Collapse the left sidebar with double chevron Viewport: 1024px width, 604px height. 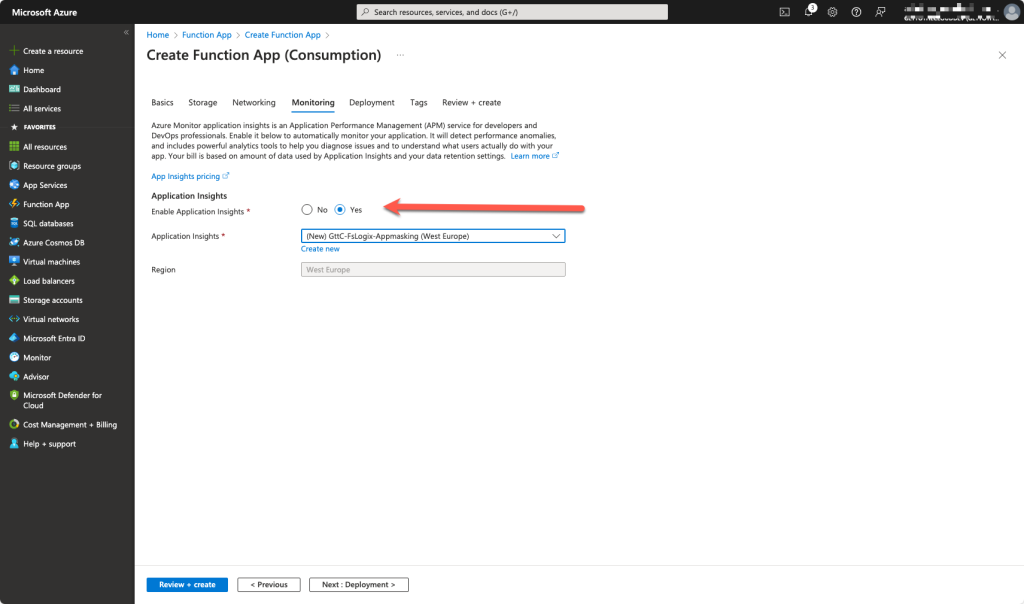click(126, 32)
